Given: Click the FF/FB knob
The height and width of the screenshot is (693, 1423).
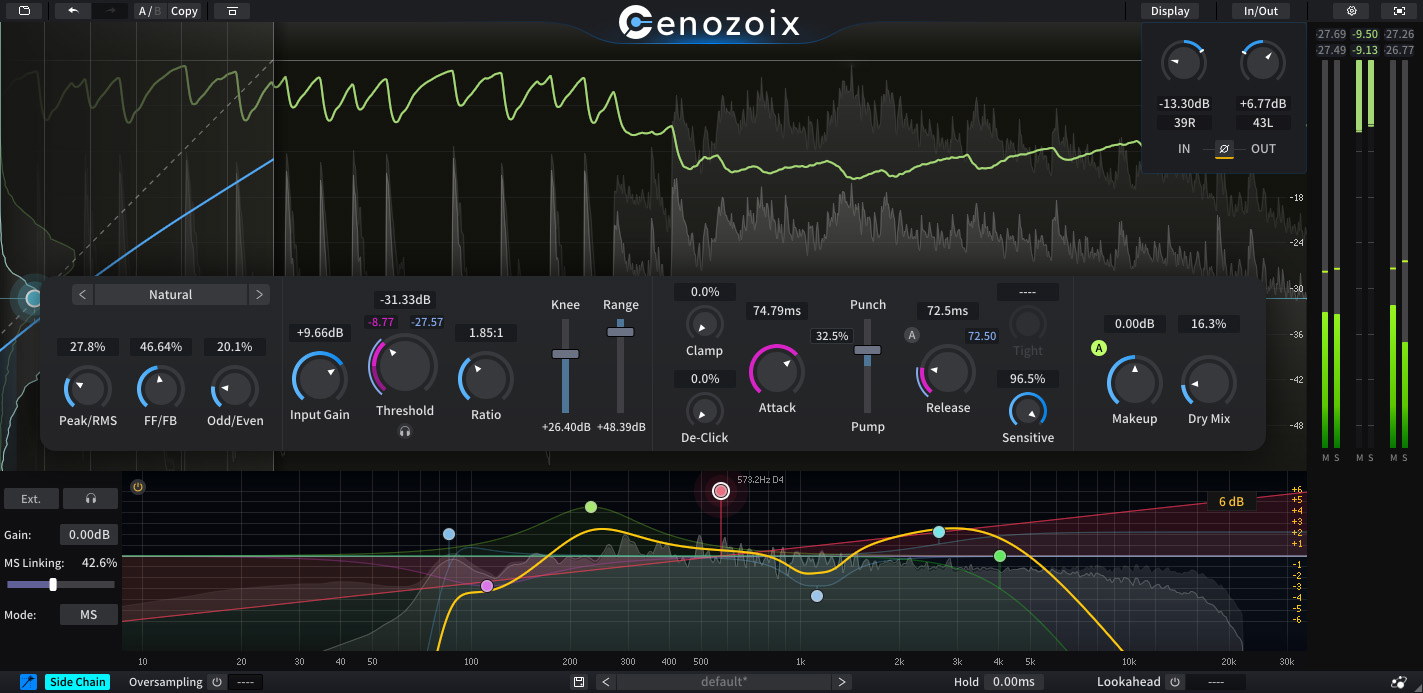Looking at the screenshot, I should tap(161, 389).
